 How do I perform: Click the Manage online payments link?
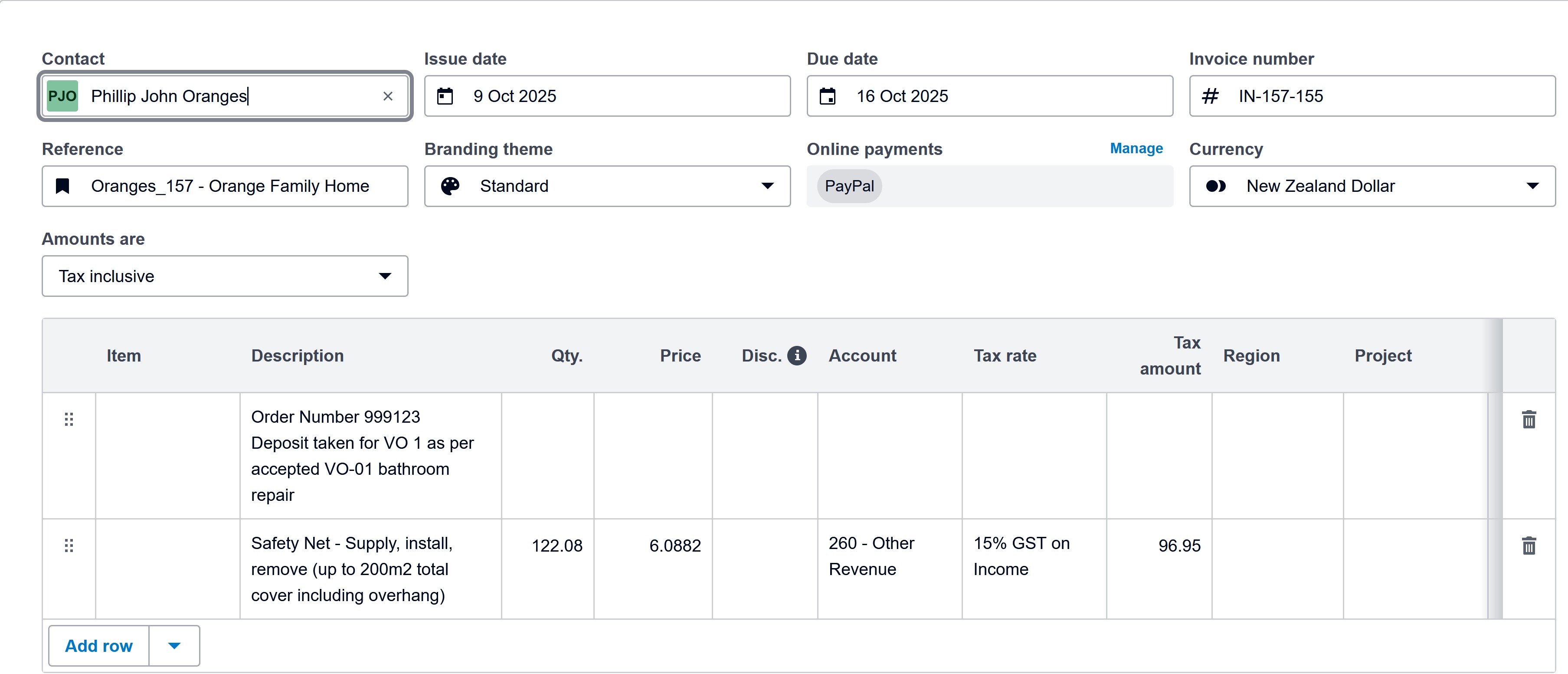[1136, 148]
